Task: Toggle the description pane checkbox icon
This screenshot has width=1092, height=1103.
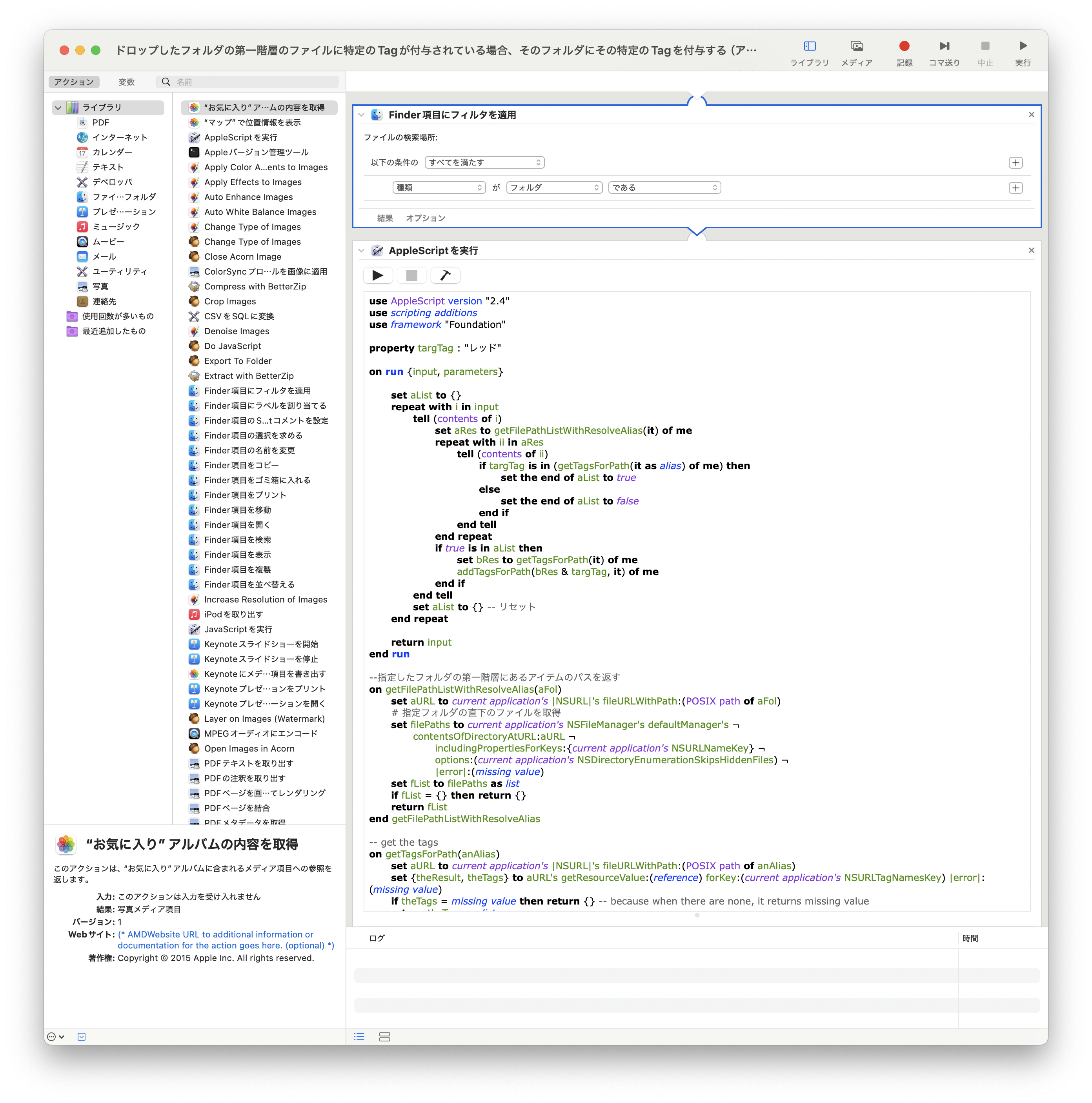Action: coord(82,1037)
